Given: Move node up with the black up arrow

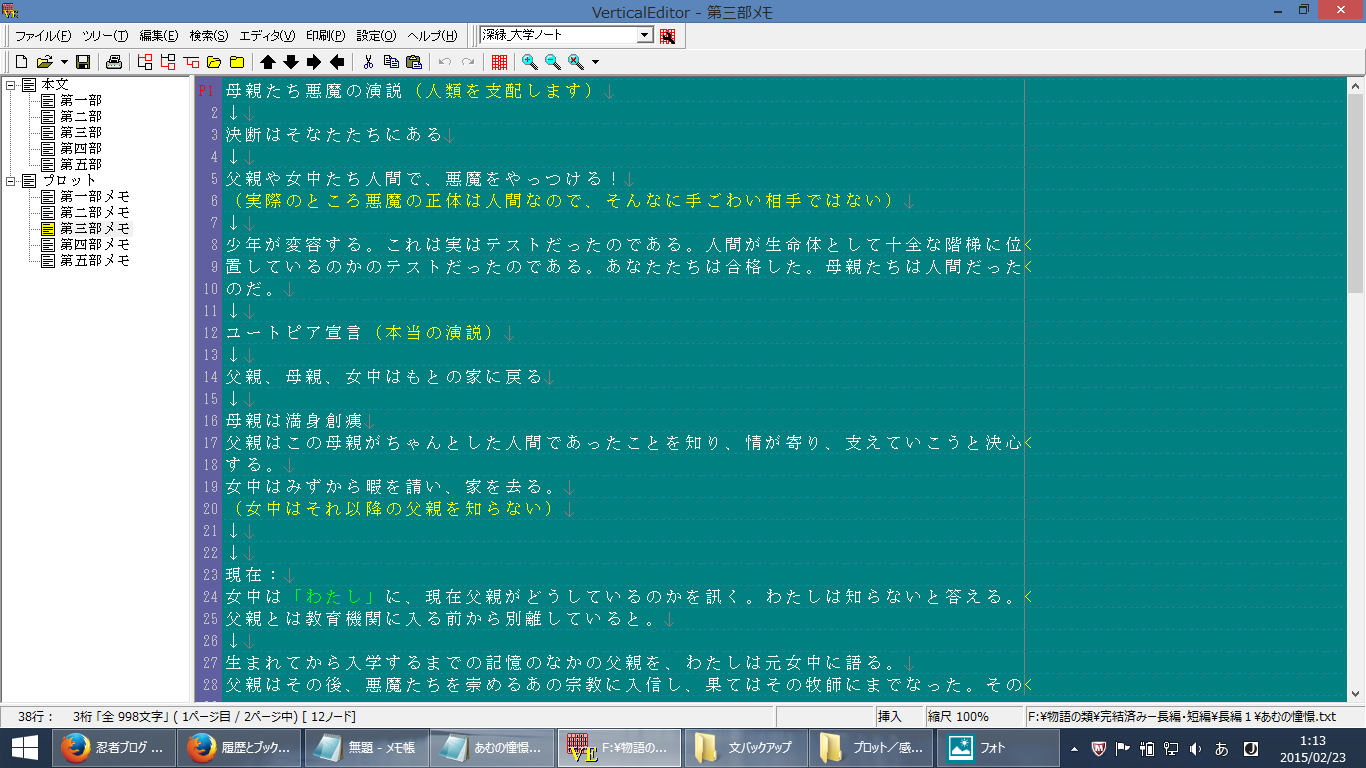Looking at the screenshot, I should click(x=268, y=62).
